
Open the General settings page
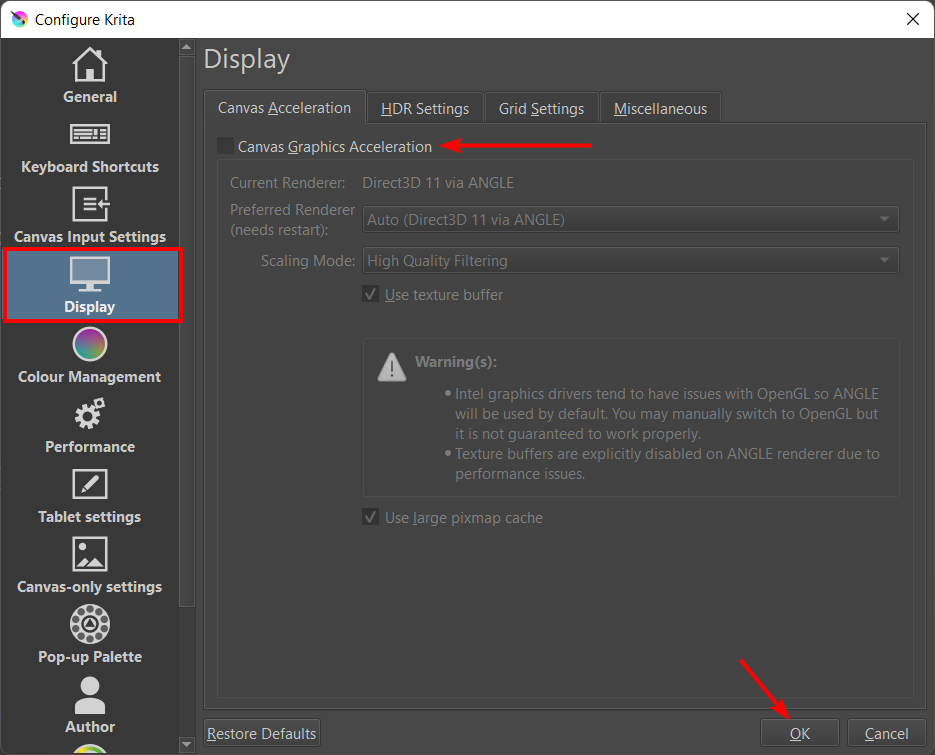point(90,77)
